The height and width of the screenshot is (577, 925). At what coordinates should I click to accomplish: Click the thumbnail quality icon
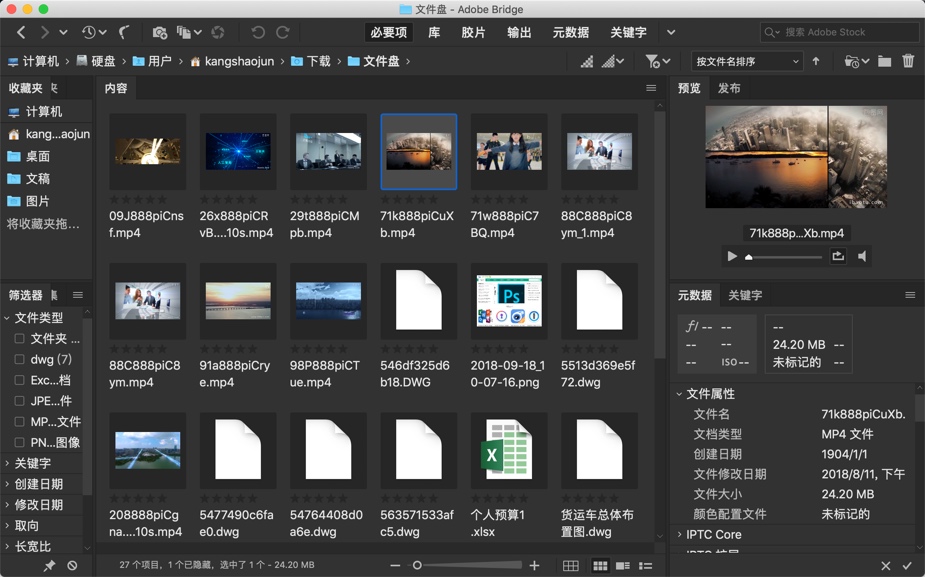point(587,61)
